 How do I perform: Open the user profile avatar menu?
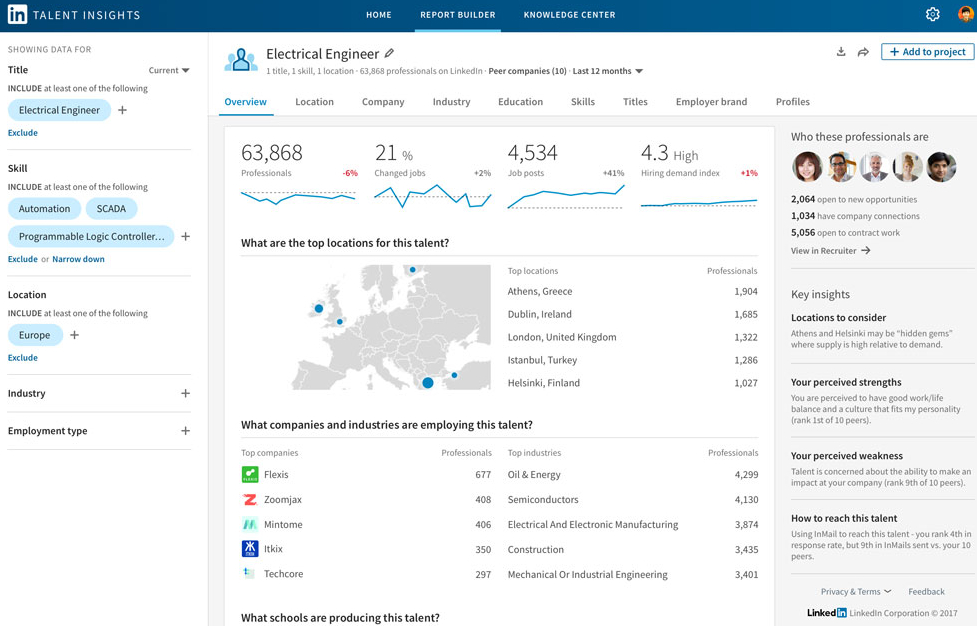click(965, 14)
